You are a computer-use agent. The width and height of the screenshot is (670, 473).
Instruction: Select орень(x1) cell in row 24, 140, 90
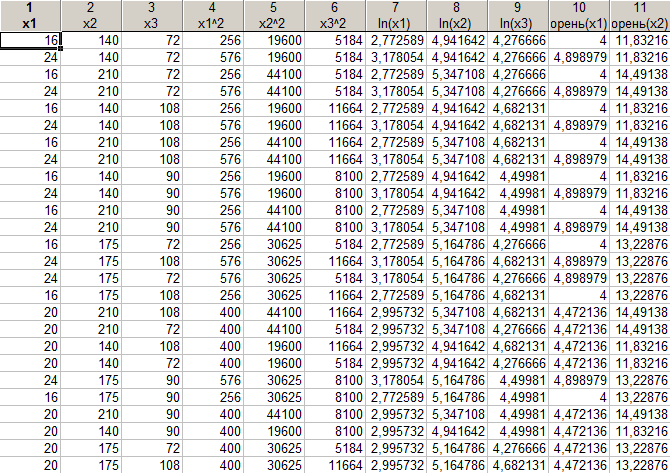tap(579, 193)
